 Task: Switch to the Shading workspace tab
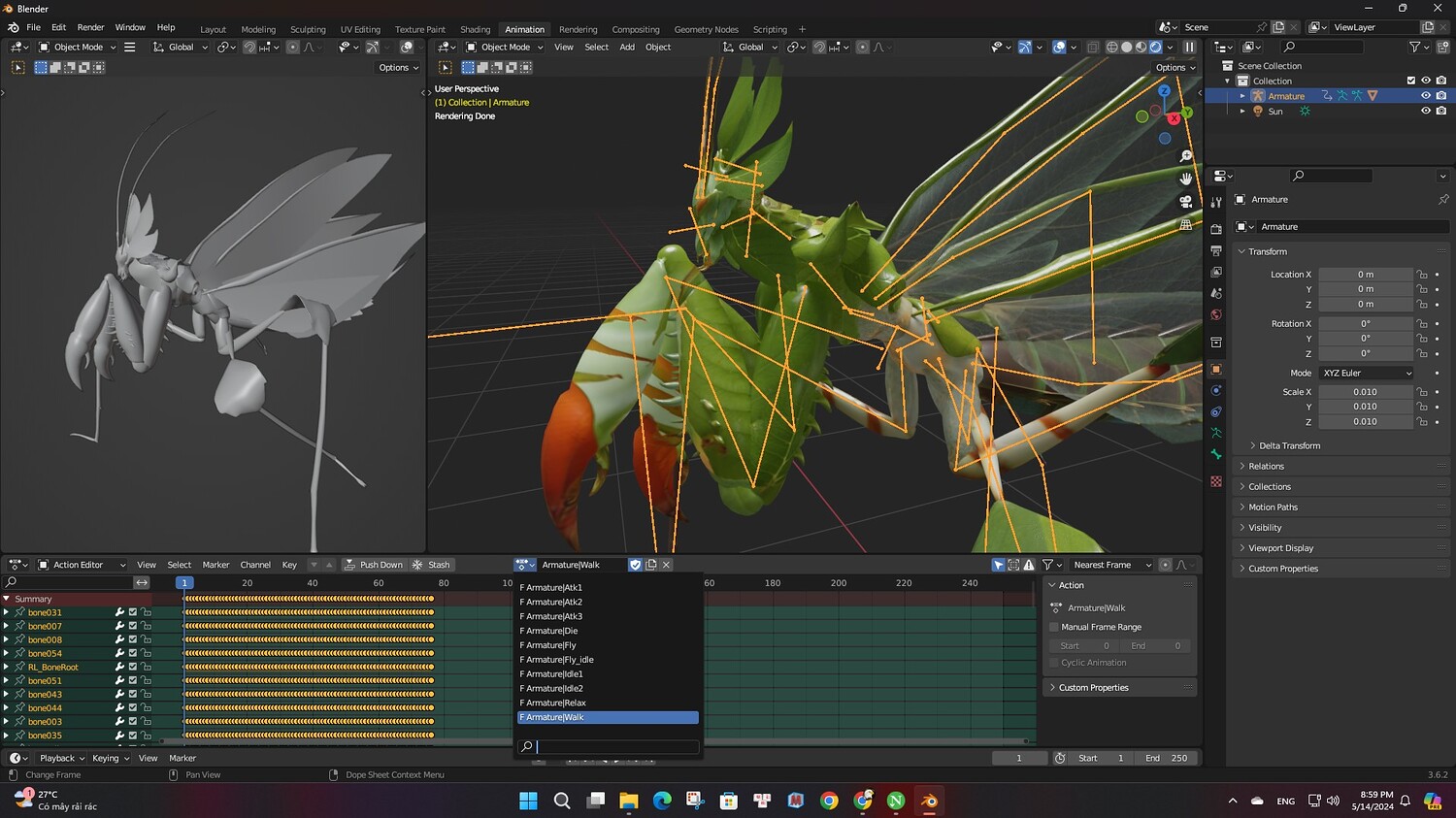click(x=475, y=29)
